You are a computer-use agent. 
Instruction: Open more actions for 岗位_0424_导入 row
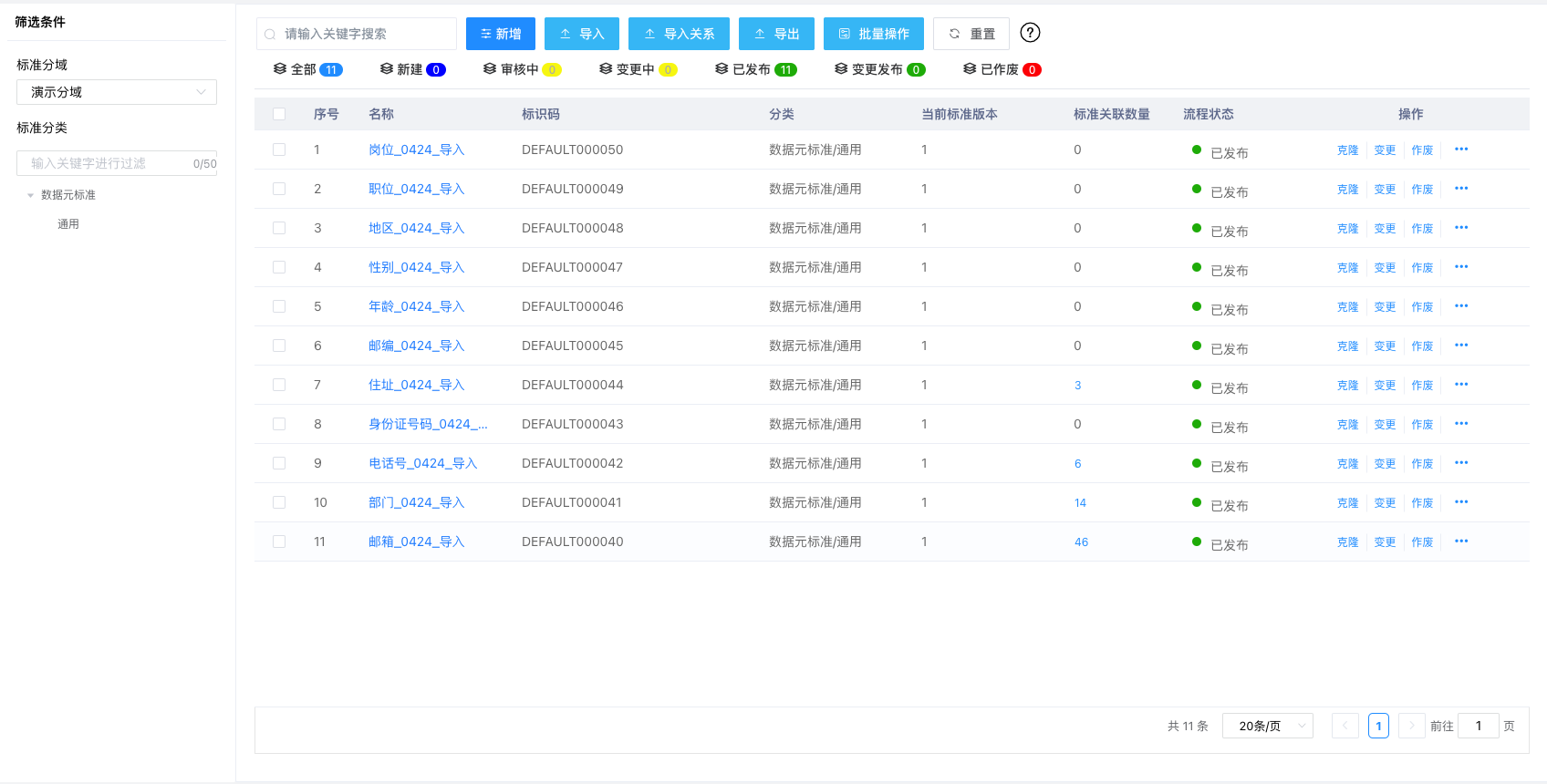(x=1461, y=150)
